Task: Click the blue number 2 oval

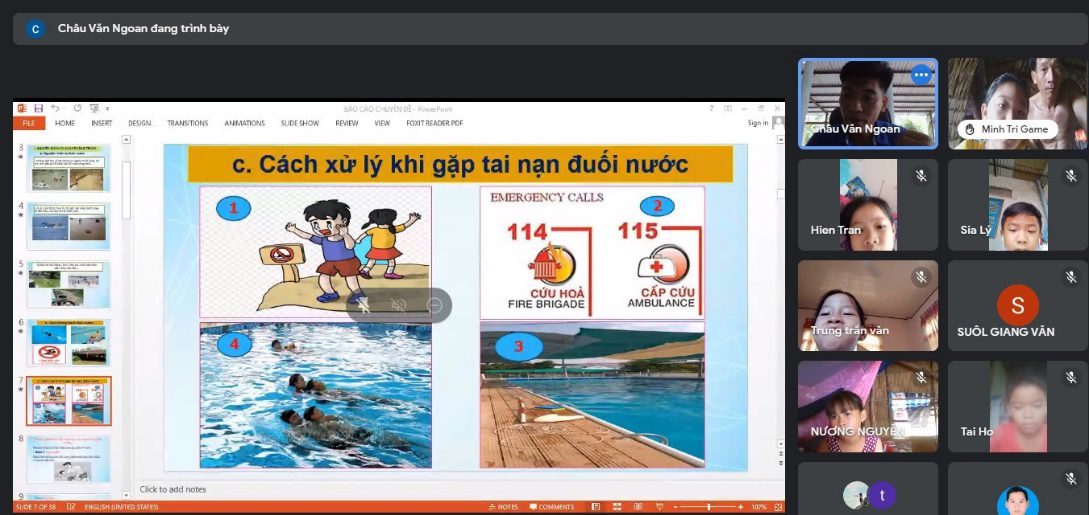Action: [657, 206]
